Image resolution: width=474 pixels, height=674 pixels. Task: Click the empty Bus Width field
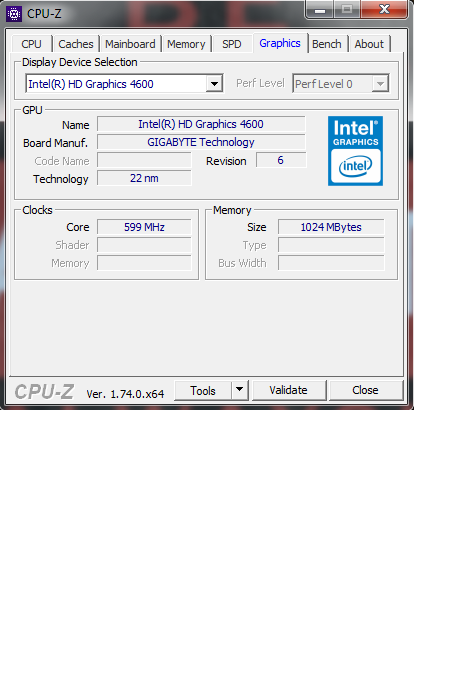(x=331, y=263)
